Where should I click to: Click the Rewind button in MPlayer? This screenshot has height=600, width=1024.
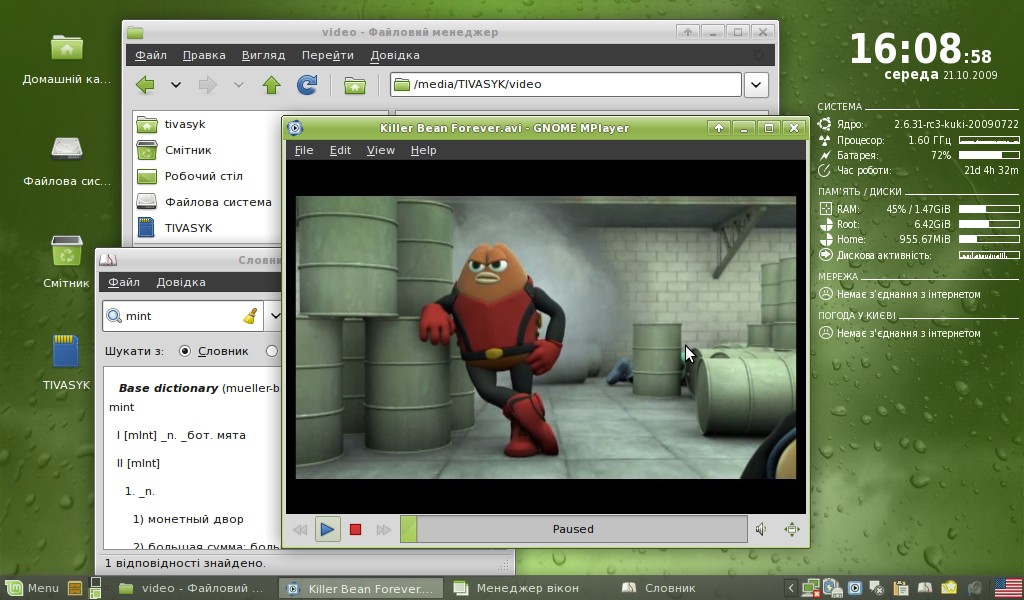(300, 529)
